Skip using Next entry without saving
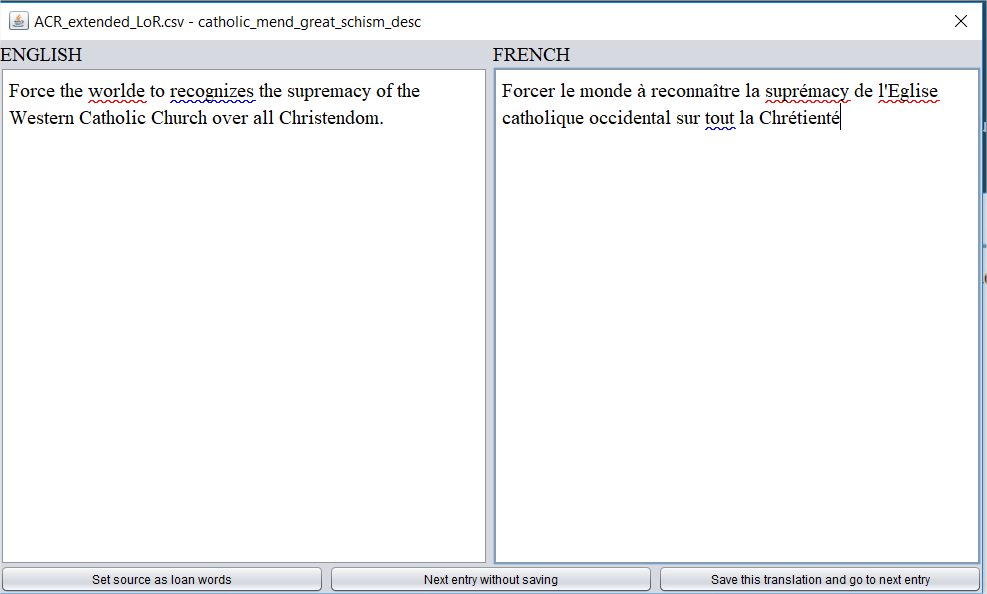Screen dimensions: 987x594 tap(490, 579)
